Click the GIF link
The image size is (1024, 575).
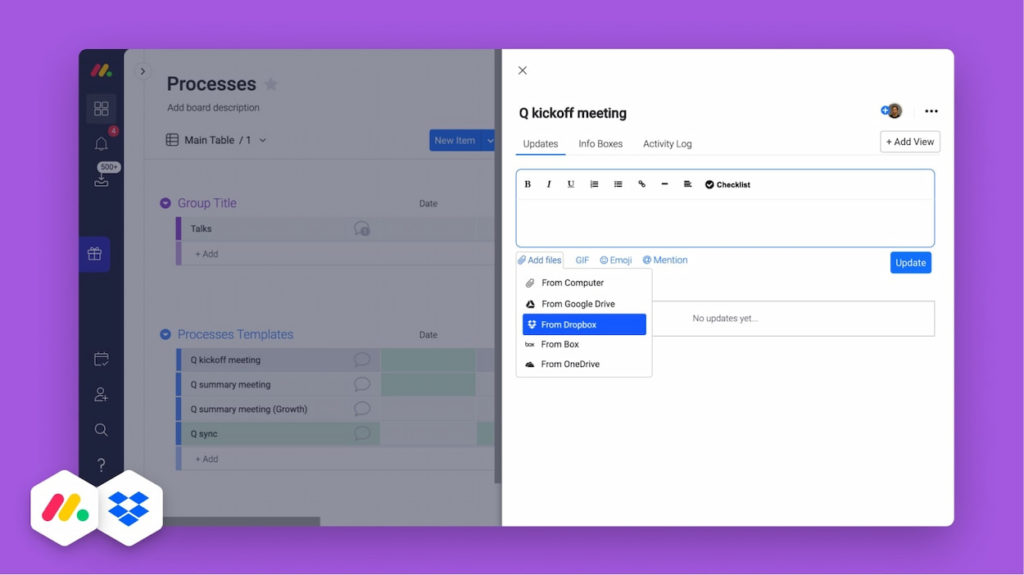pos(582,260)
